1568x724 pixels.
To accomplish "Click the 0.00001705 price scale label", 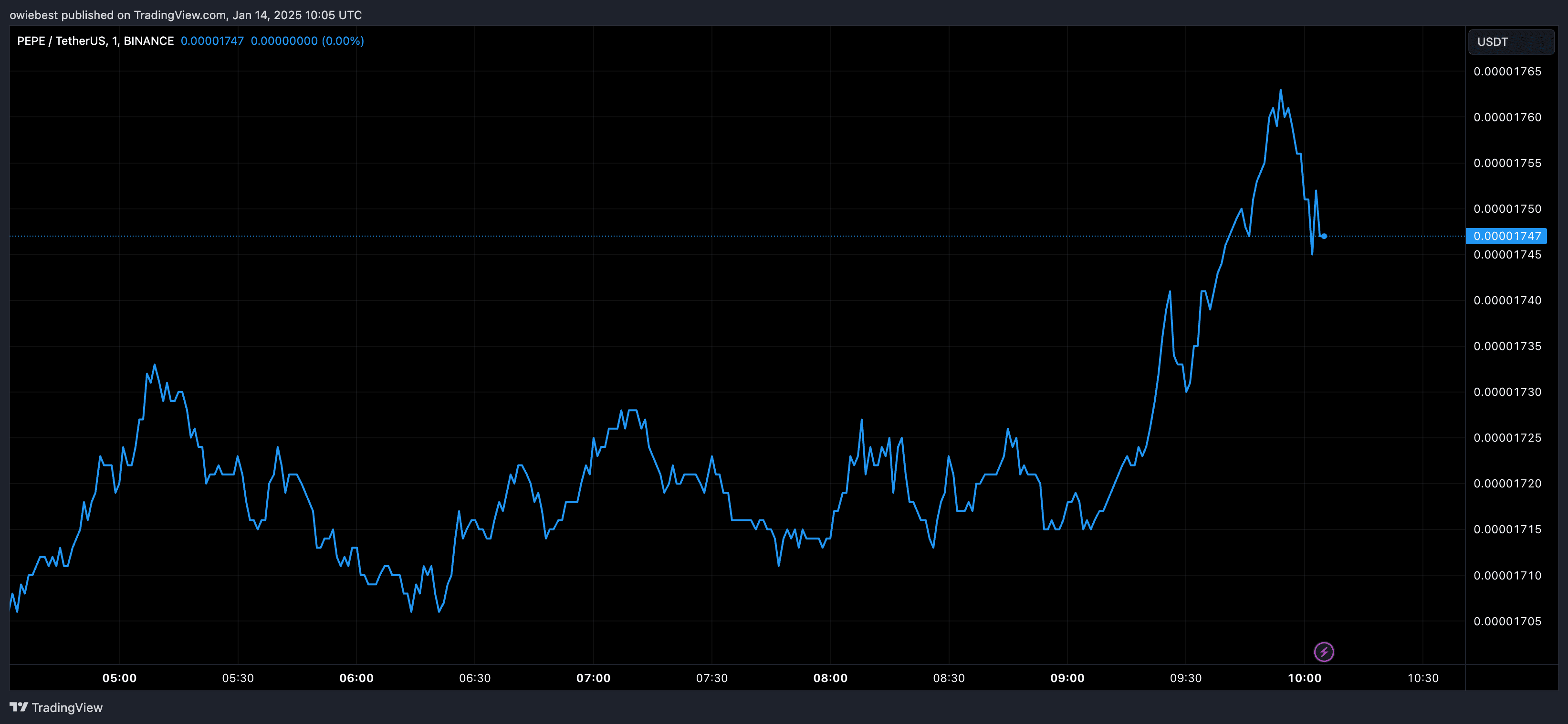I will (1507, 621).
